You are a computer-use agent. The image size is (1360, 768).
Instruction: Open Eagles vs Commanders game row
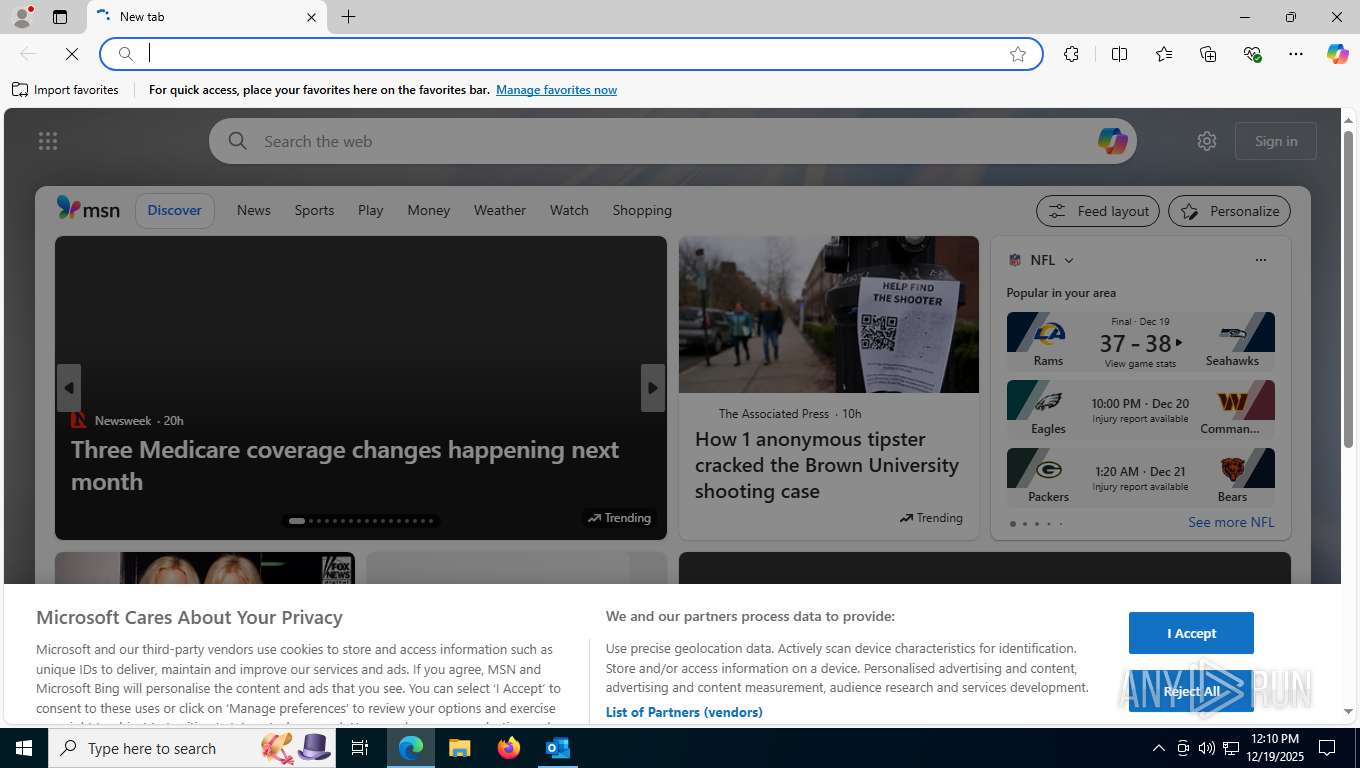point(1141,410)
